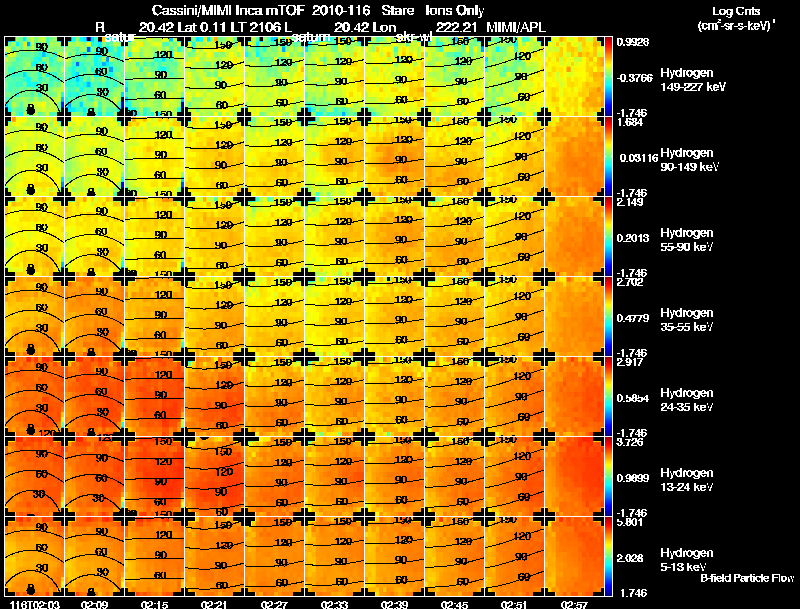Screen dimensions: 800x609
Task: Click the 55-90 keV color scale bar
Action: point(608,237)
